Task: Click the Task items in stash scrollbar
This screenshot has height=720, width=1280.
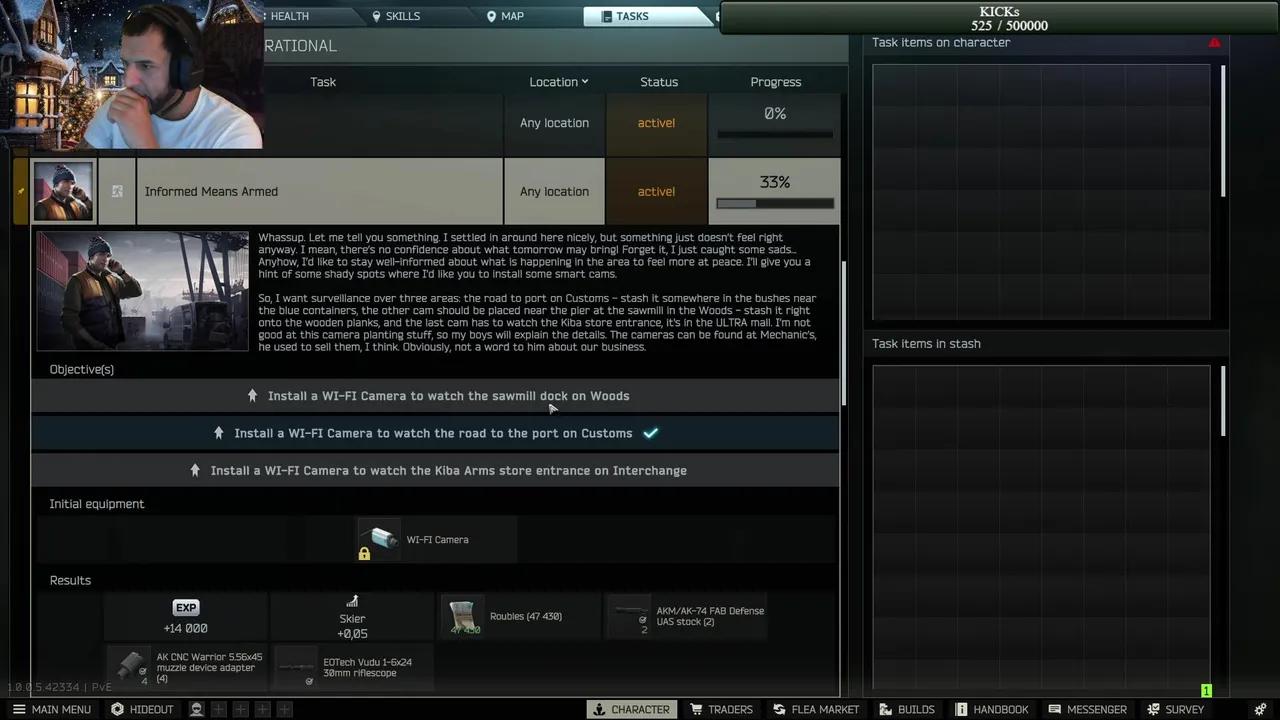Action: coord(1223,401)
